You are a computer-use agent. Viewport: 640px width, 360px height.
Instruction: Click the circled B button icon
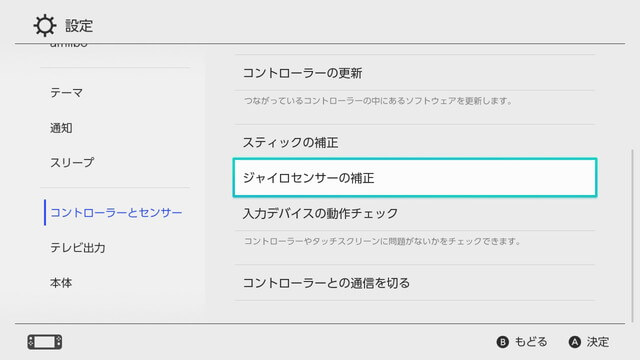(502, 342)
